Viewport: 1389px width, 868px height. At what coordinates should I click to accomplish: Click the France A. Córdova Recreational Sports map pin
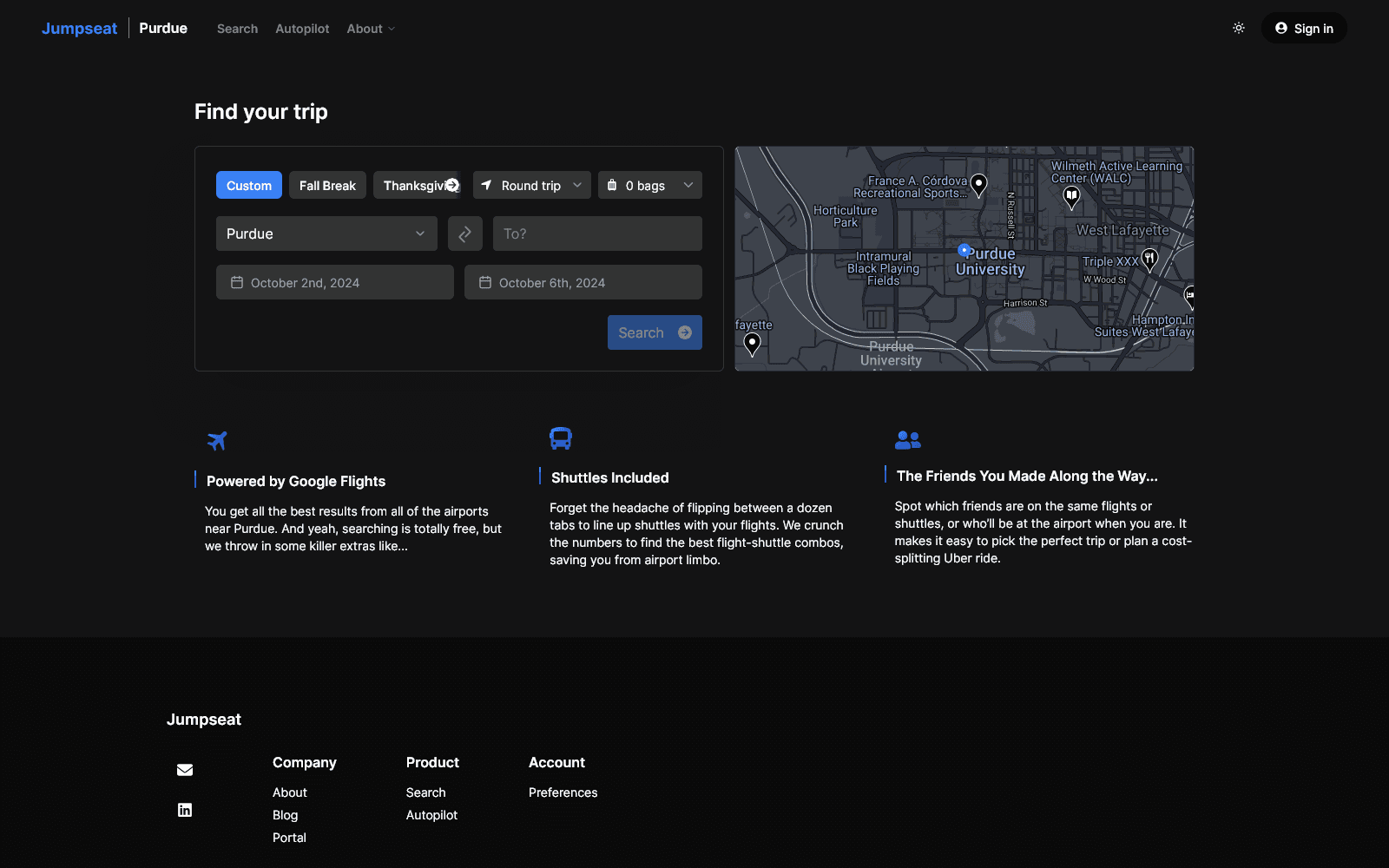(x=978, y=184)
